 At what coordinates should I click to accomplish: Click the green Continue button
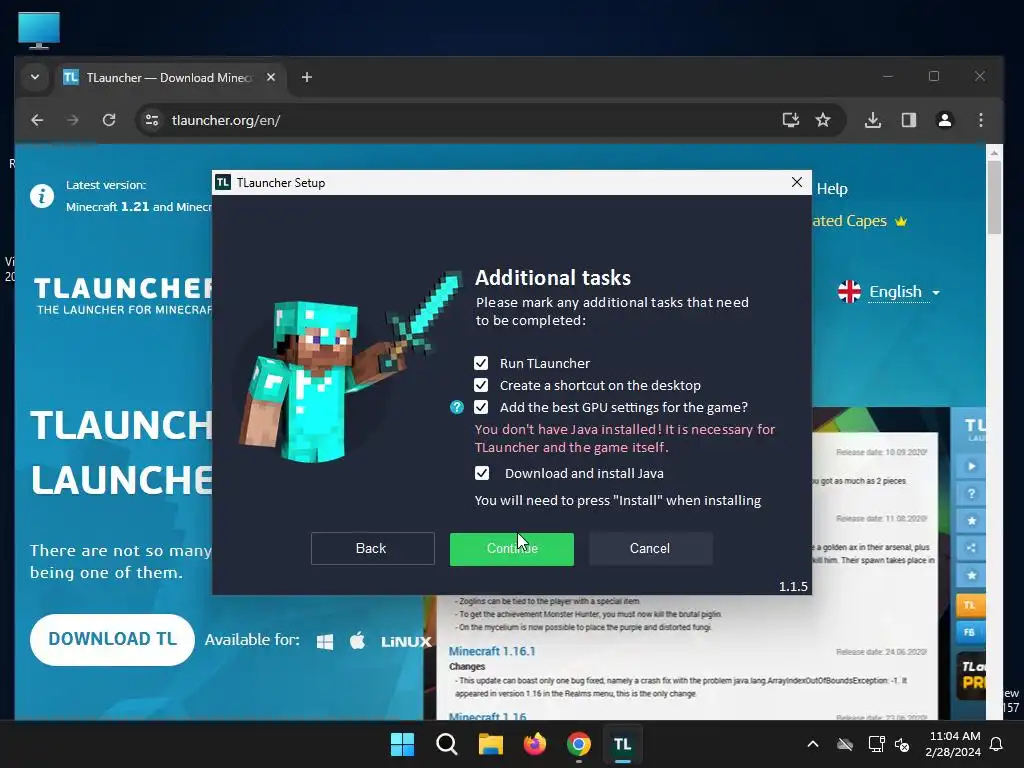click(511, 549)
